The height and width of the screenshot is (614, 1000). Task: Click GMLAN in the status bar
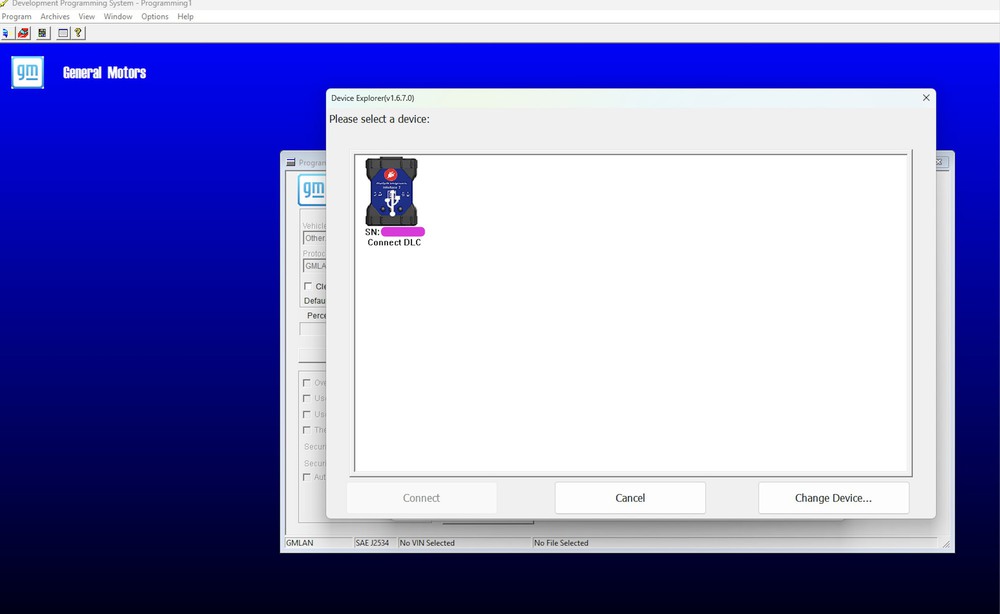point(300,543)
